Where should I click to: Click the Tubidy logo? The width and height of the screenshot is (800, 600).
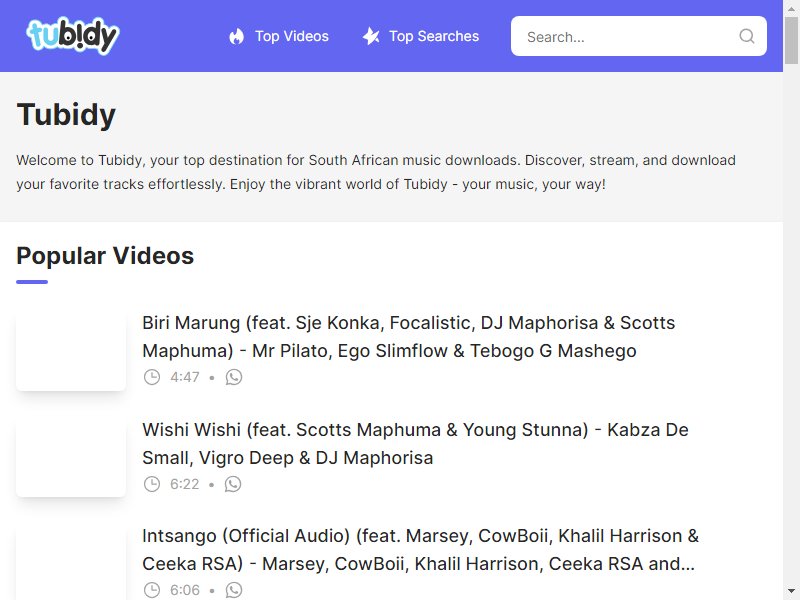pos(72,36)
